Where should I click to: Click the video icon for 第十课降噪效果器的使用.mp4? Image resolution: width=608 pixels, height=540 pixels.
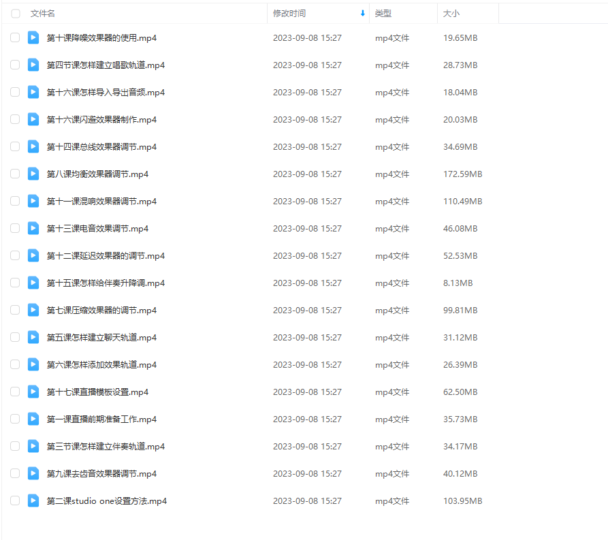(x=33, y=38)
